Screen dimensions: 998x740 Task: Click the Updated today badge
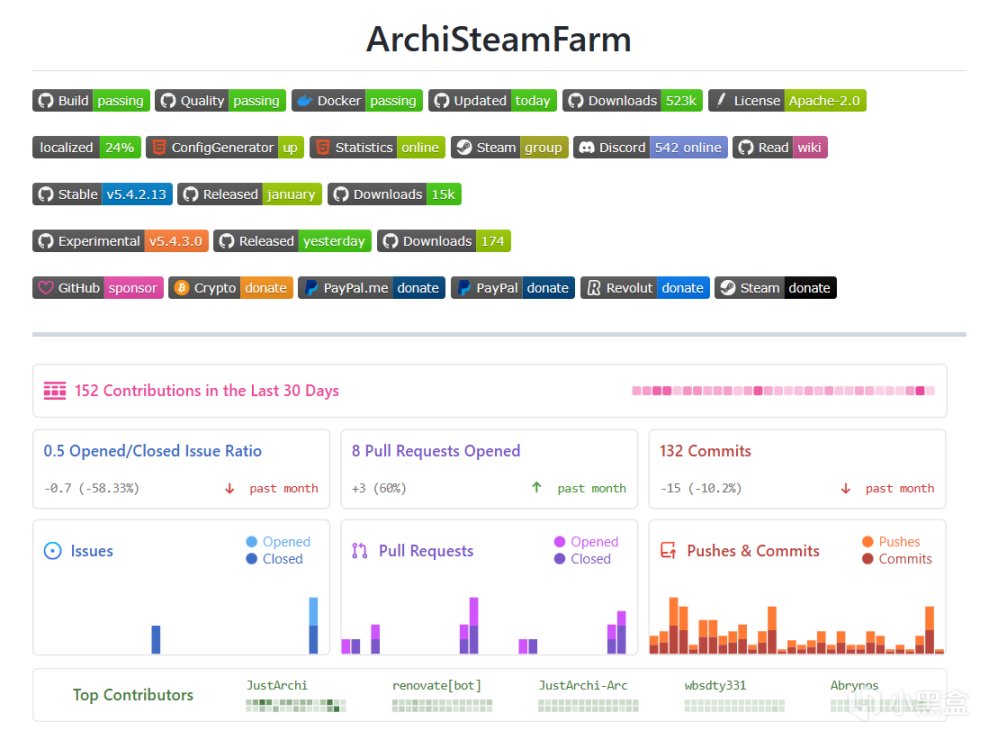(x=493, y=101)
